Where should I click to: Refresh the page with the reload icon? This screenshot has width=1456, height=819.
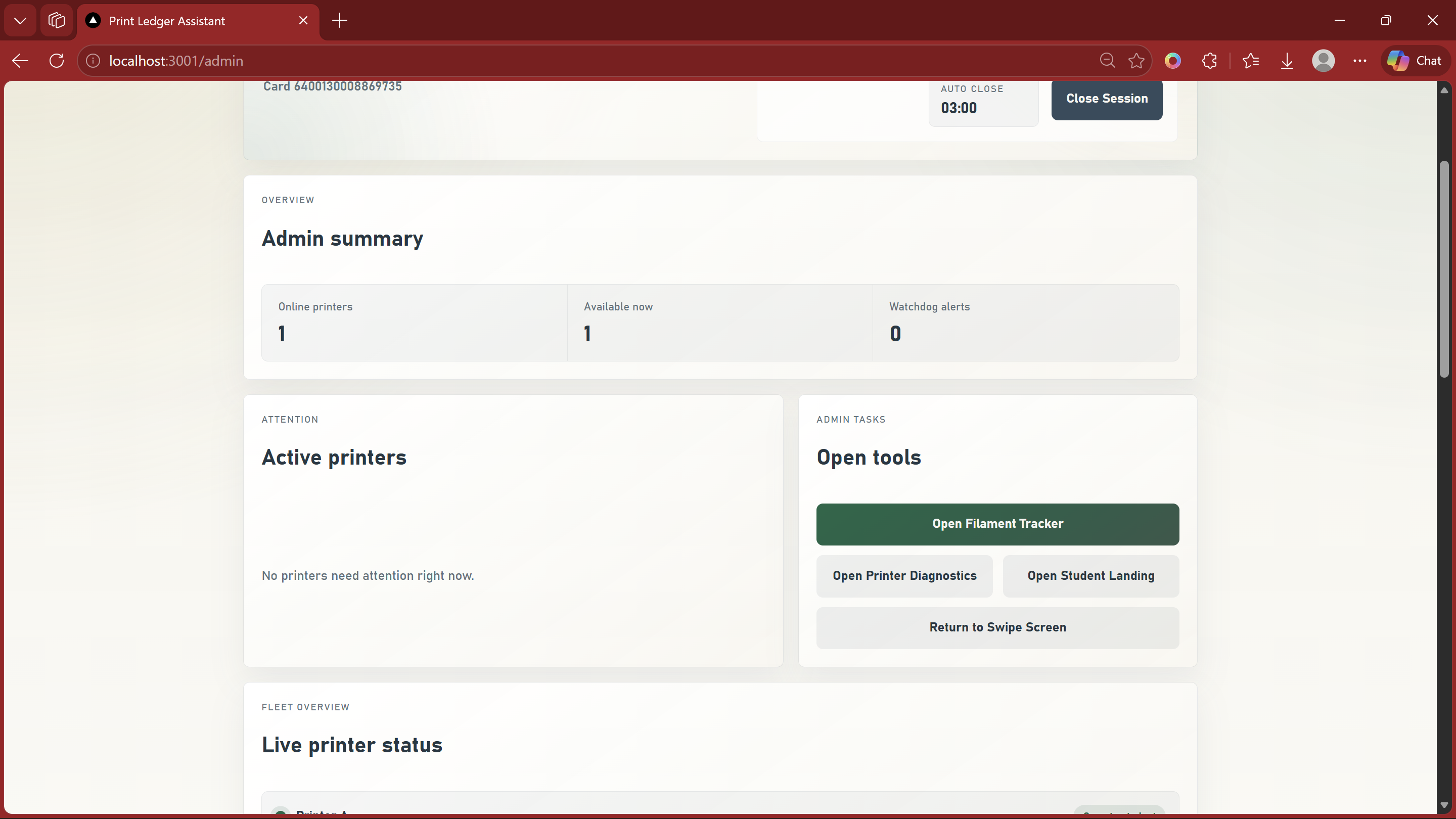57,61
